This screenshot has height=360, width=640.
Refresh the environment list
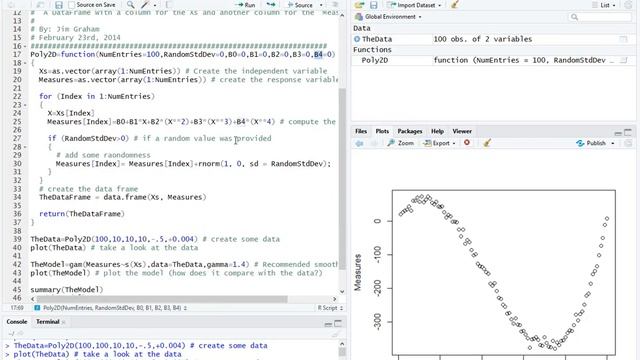[628, 5]
